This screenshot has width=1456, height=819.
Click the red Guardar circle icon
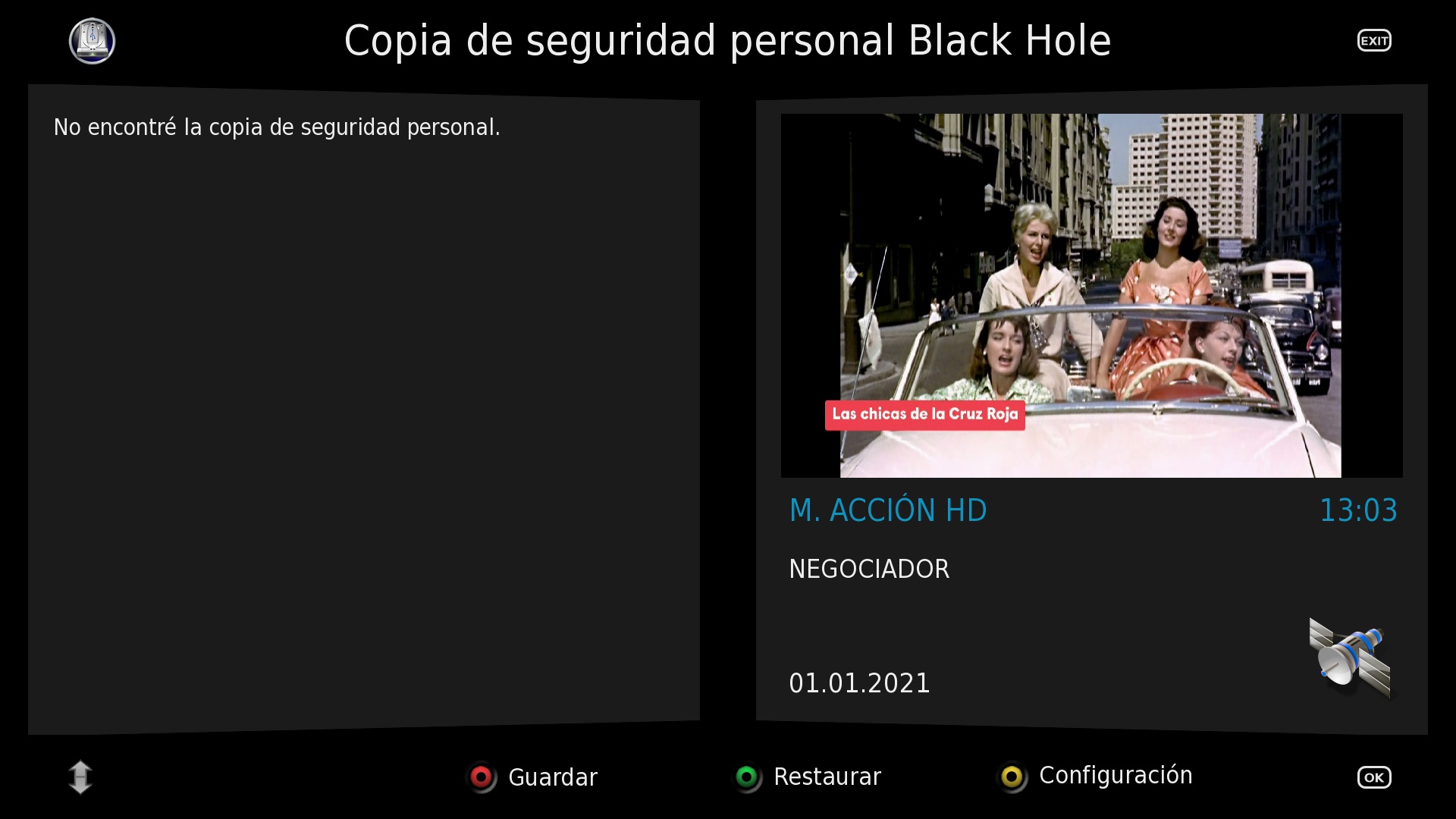(x=481, y=777)
